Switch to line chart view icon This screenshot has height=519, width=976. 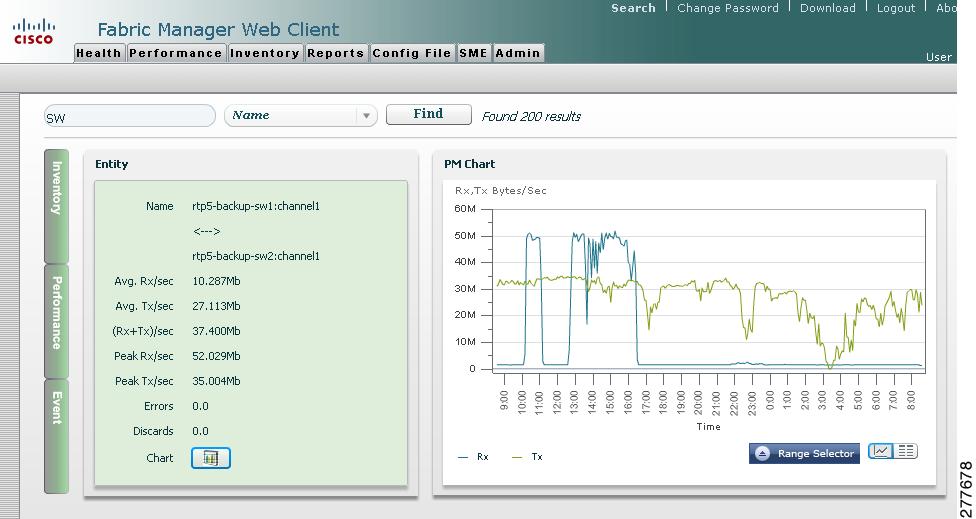(881, 451)
